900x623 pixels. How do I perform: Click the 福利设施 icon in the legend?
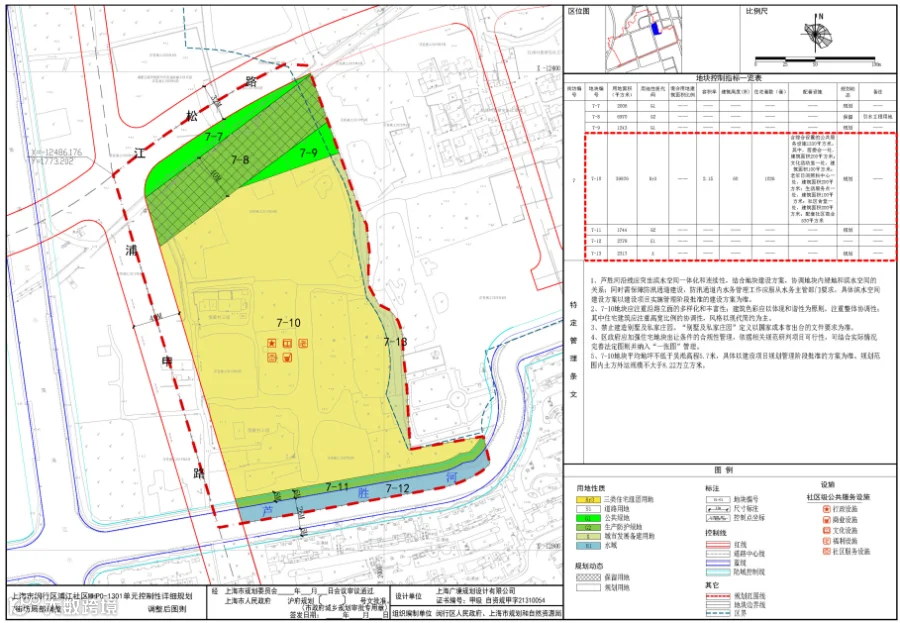[827, 541]
